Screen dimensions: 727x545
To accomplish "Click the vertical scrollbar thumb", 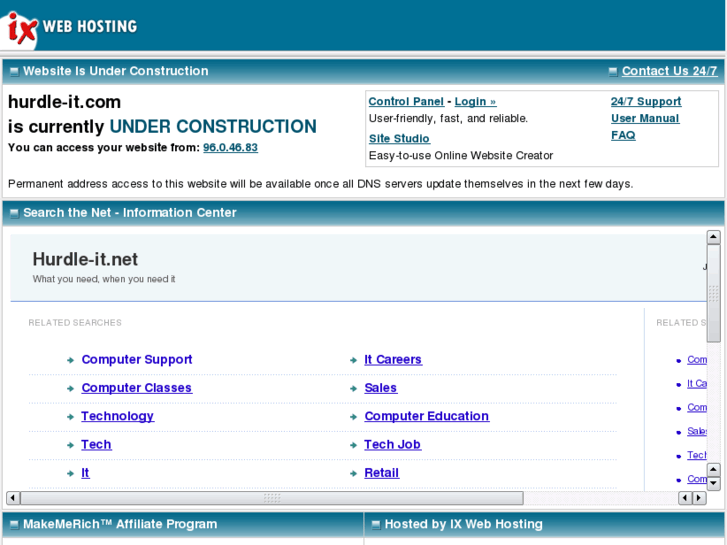I will click(x=713, y=293).
